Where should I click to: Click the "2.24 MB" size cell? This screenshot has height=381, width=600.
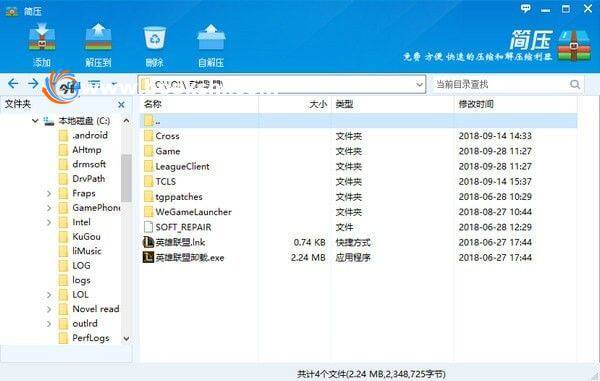coord(308,258)
